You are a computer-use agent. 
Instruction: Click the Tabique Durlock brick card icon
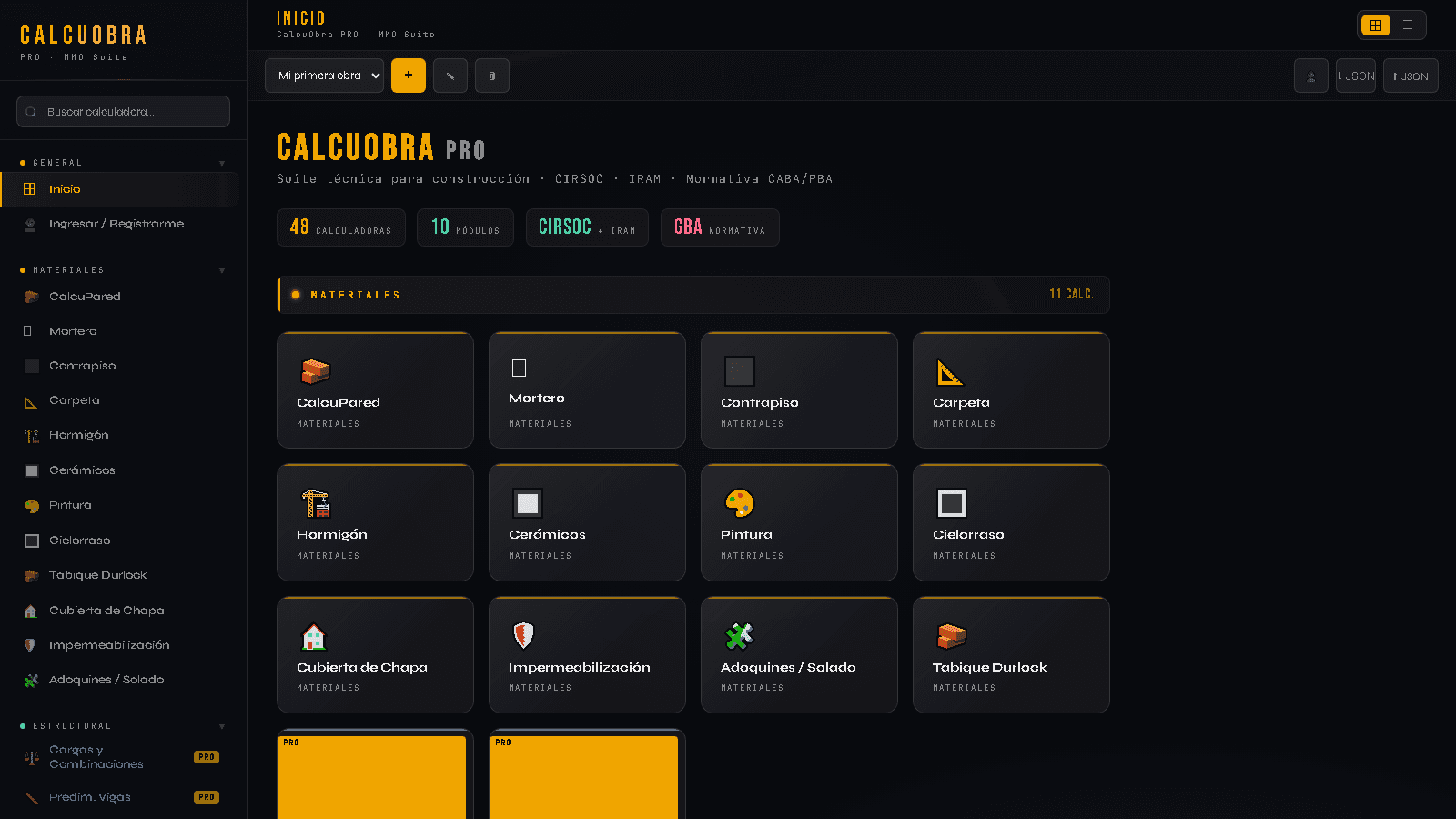[952, 636]
